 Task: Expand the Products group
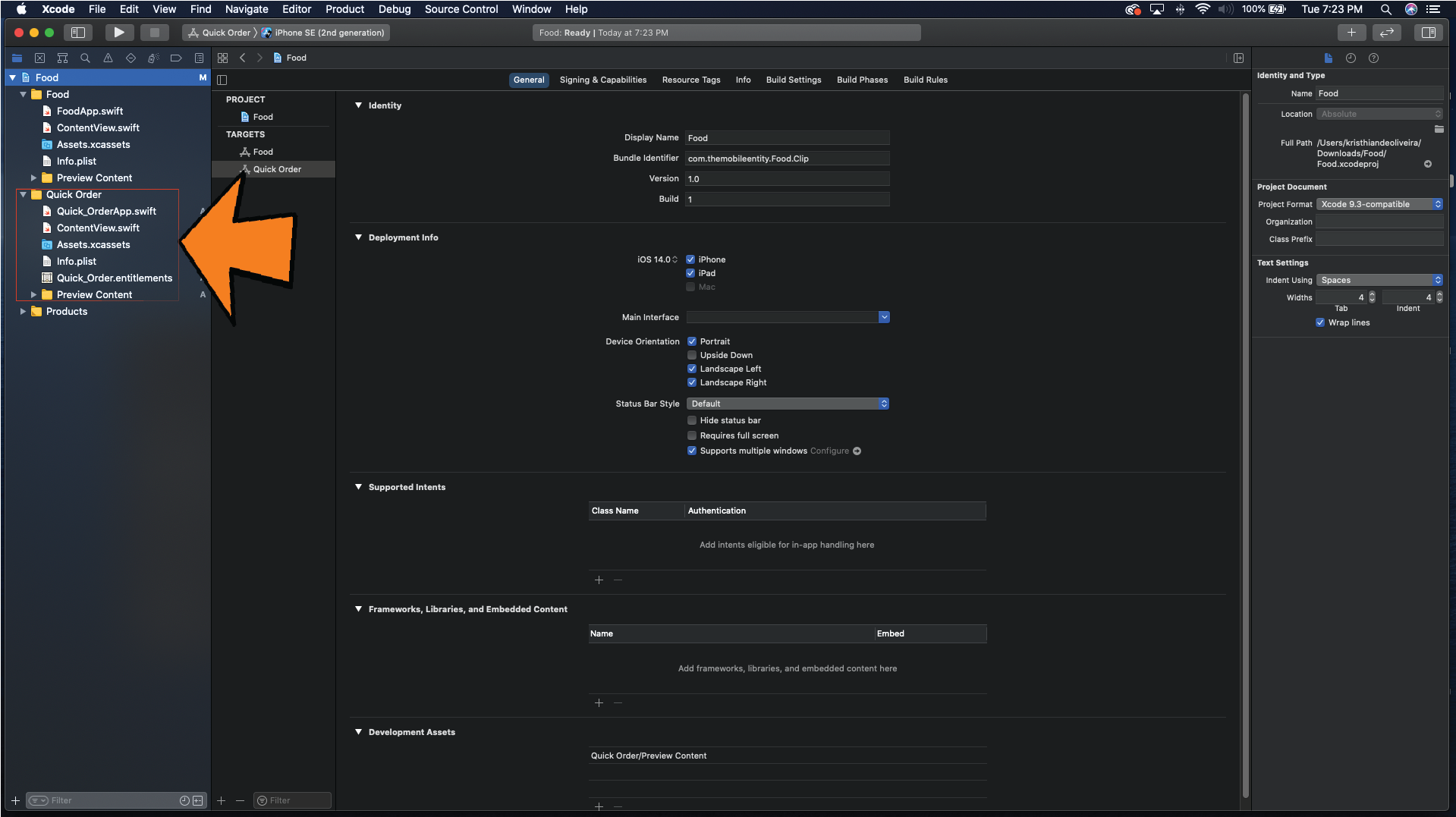(23, 311)
